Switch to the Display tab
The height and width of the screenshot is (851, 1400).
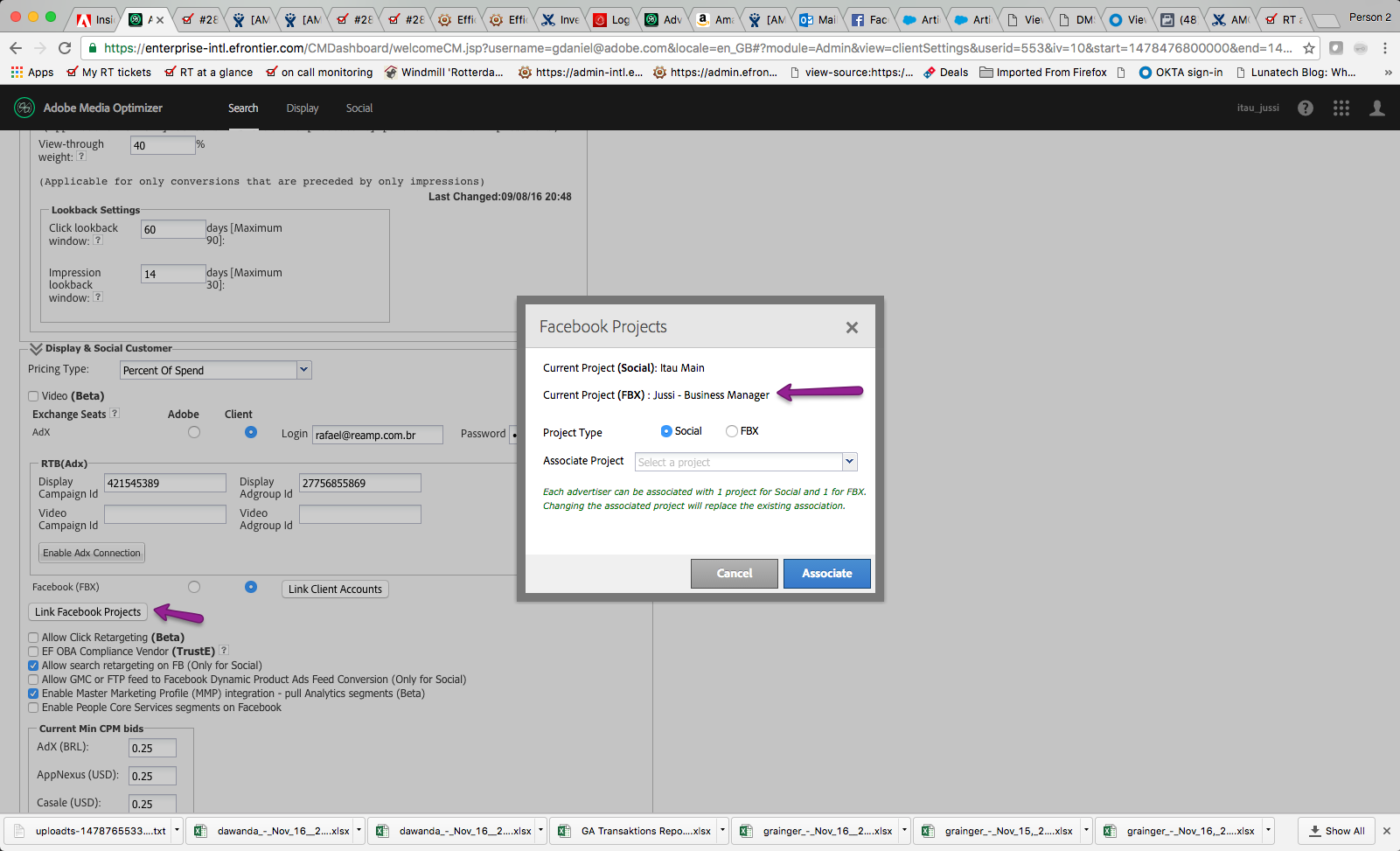point(302,108)
